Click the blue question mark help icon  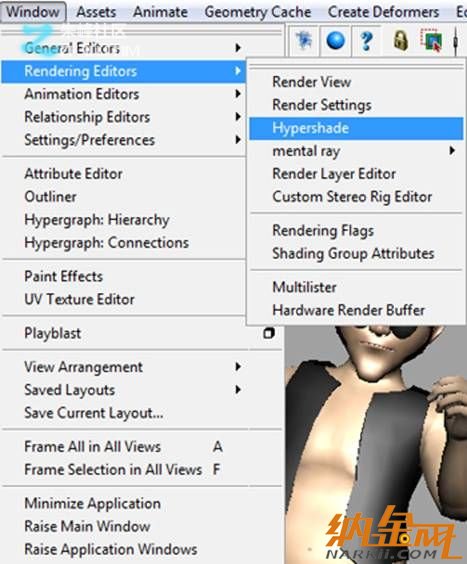[x=367, y=40]
